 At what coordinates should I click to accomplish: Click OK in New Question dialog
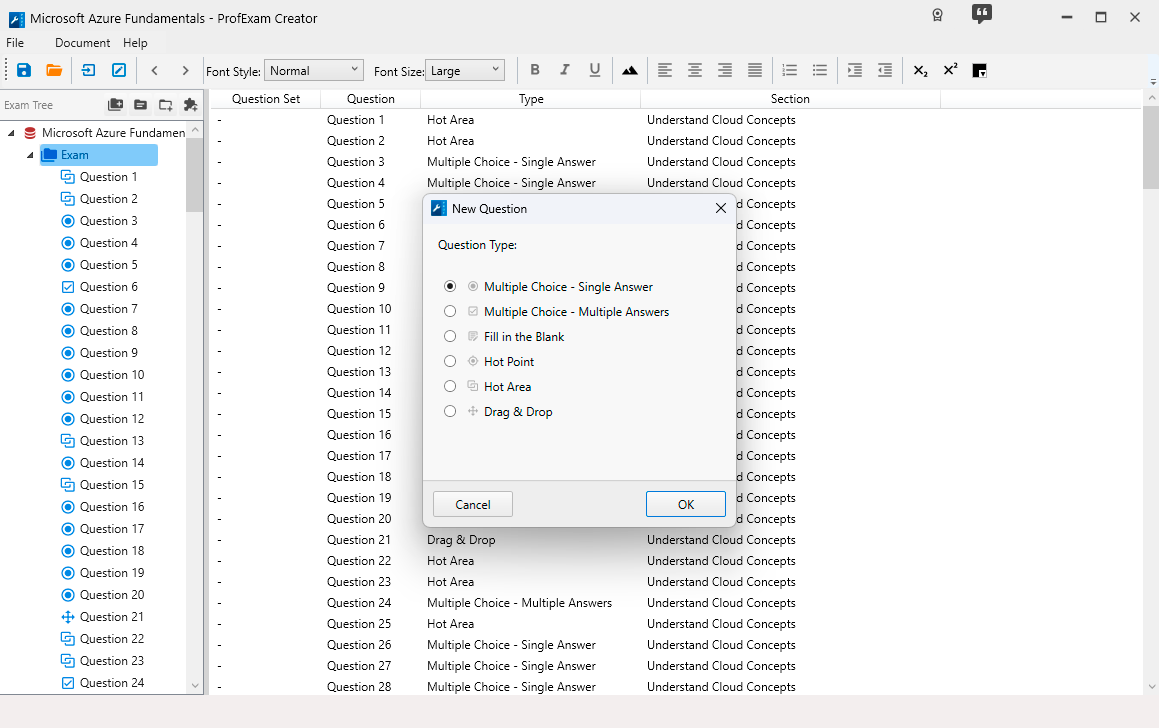point(685,504)
